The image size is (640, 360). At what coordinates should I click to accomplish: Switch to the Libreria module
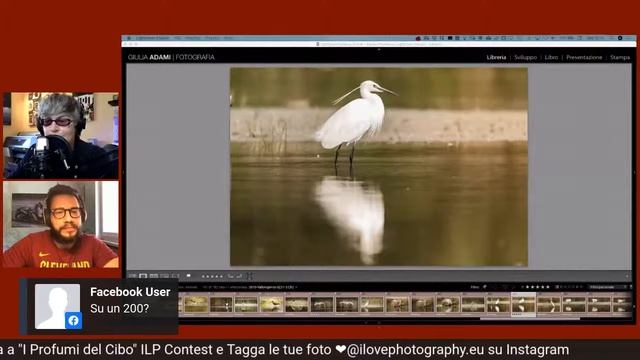point(496,58)
